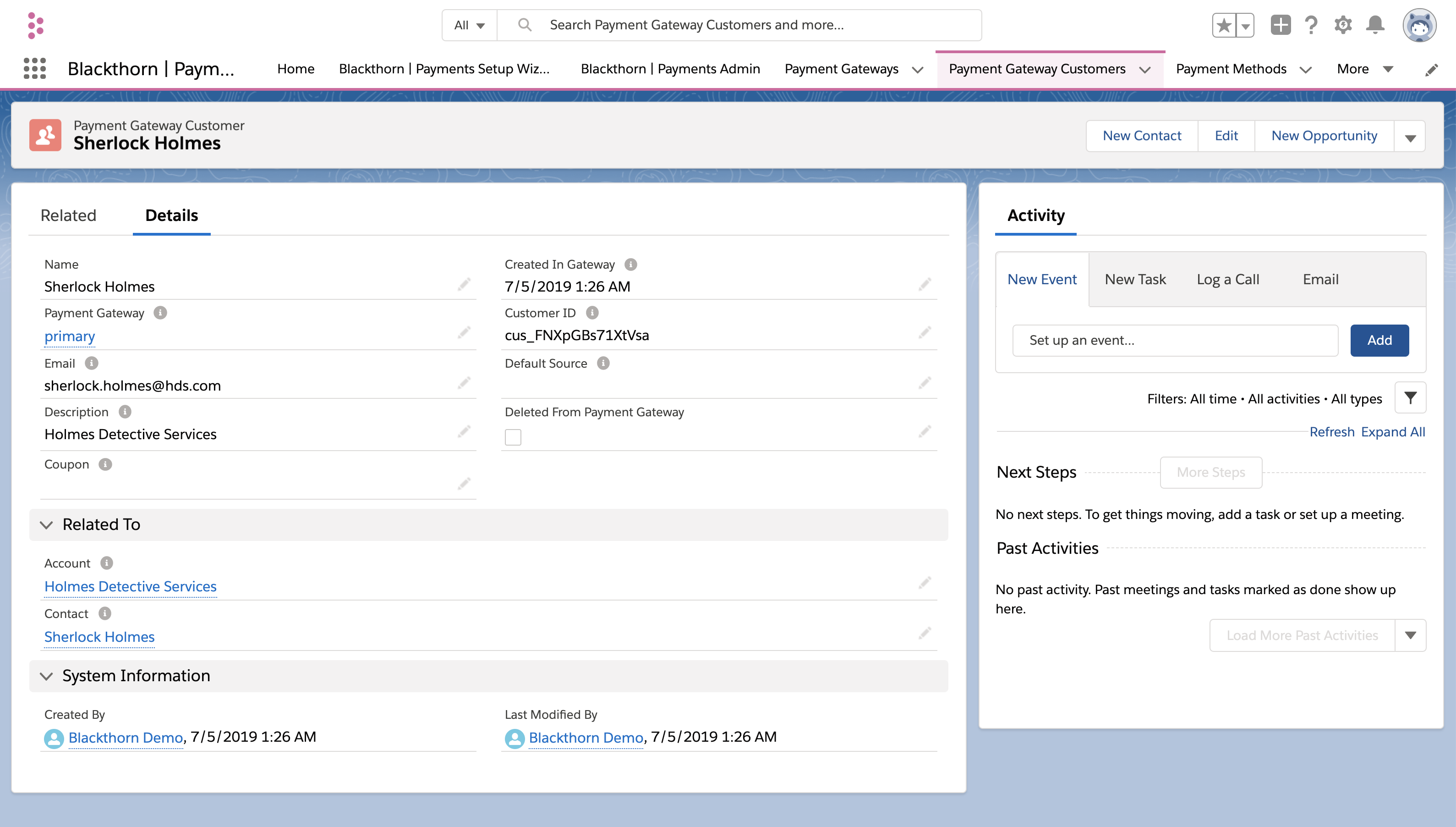Click the global search input field

coord(739,25)
